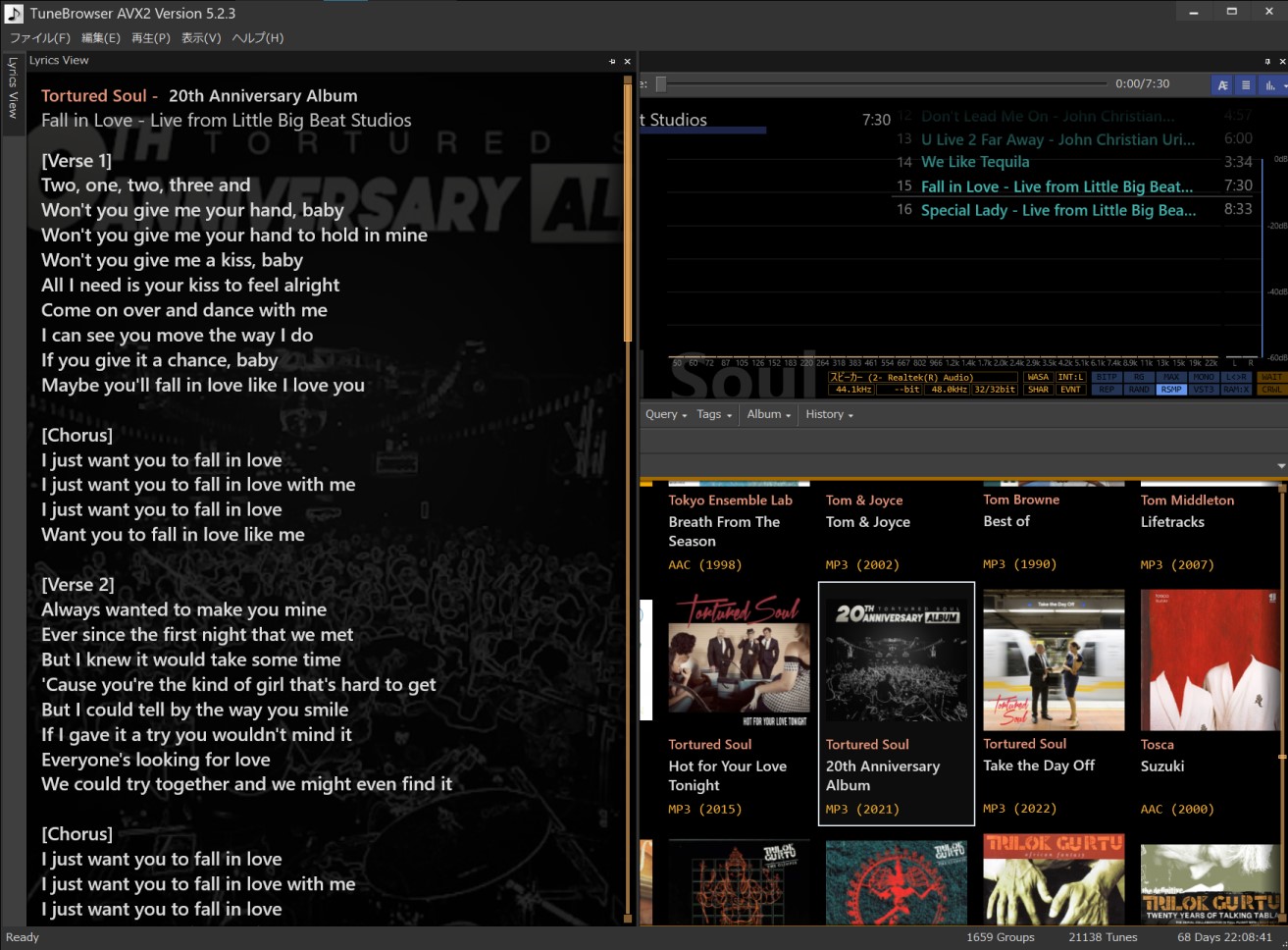Toggle the RSMP resampling indicator
The height and width of the screenshot is (950, 1288).
(x=1171, y=389)
